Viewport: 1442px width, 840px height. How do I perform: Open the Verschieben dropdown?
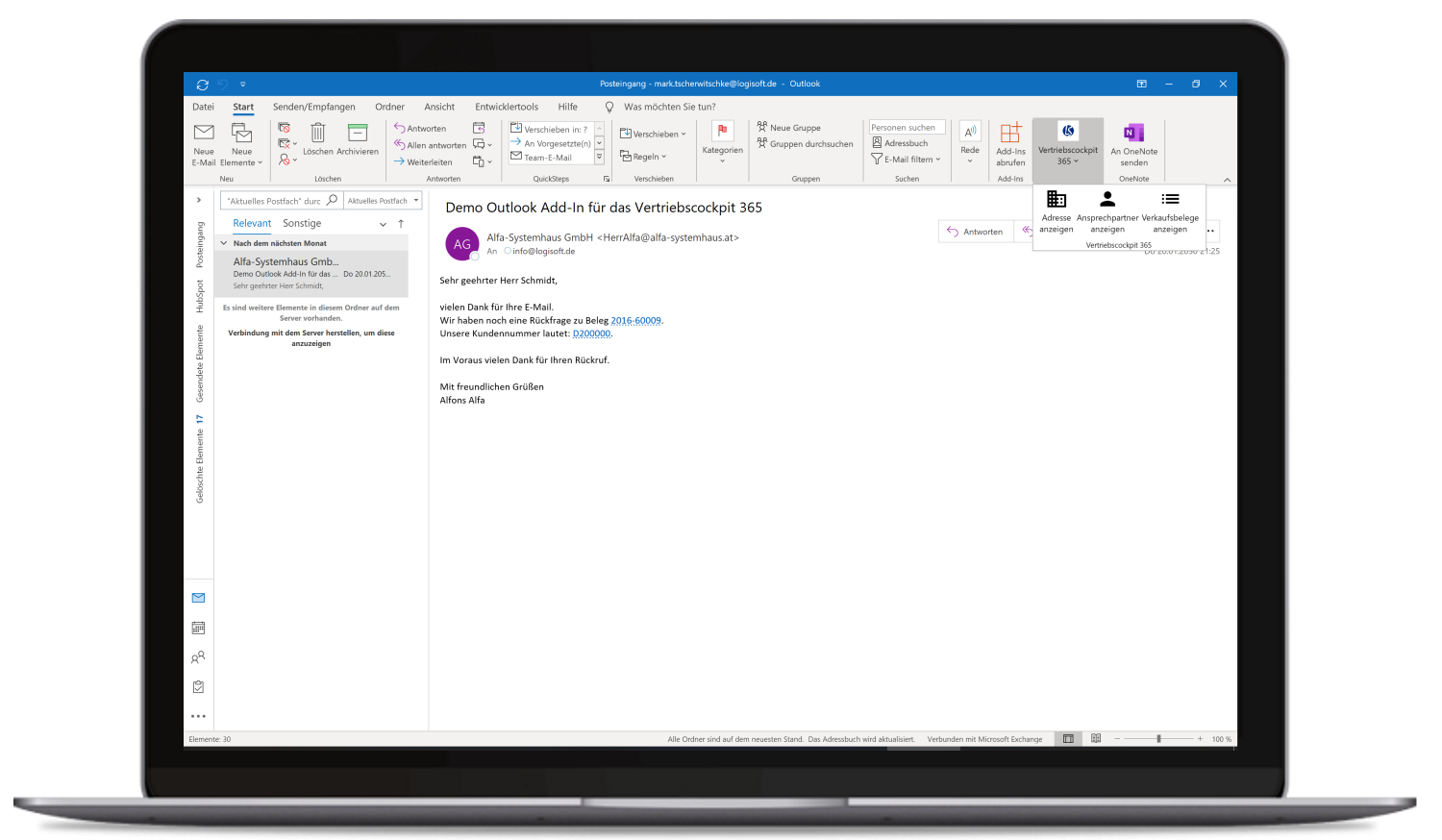654,134
